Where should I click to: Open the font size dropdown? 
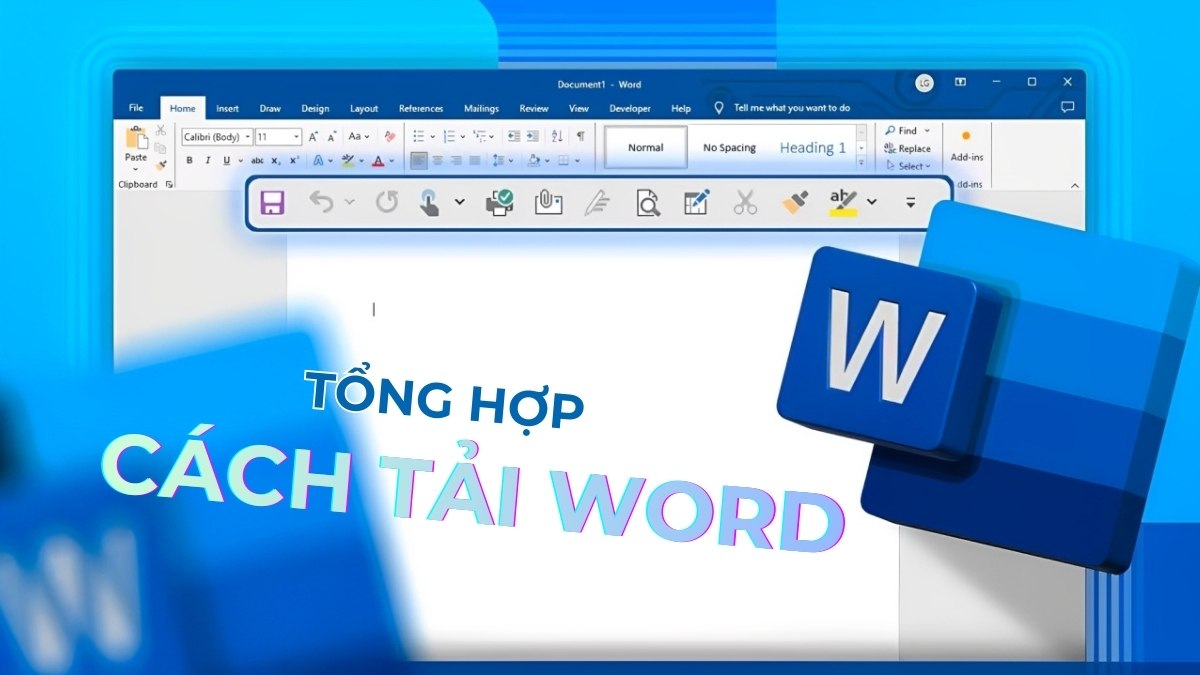click(x=296, y=135)
